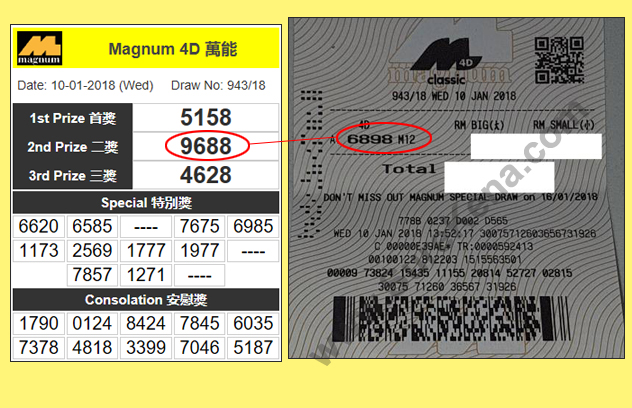This screenshot has height=408, width=632.
Task: Click consolation number 7378
Action: (x=39, y=348)
